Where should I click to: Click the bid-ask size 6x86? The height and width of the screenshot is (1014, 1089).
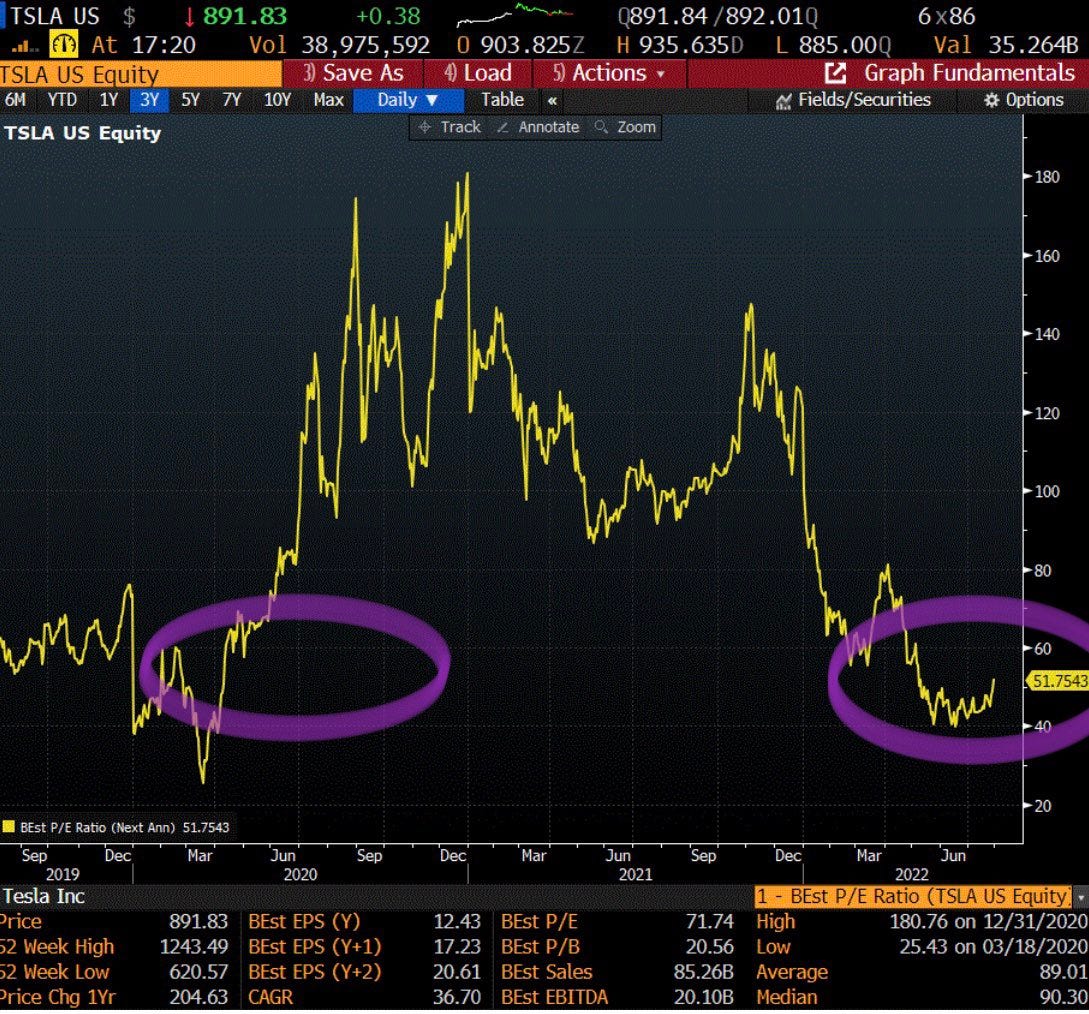point(947,16)
